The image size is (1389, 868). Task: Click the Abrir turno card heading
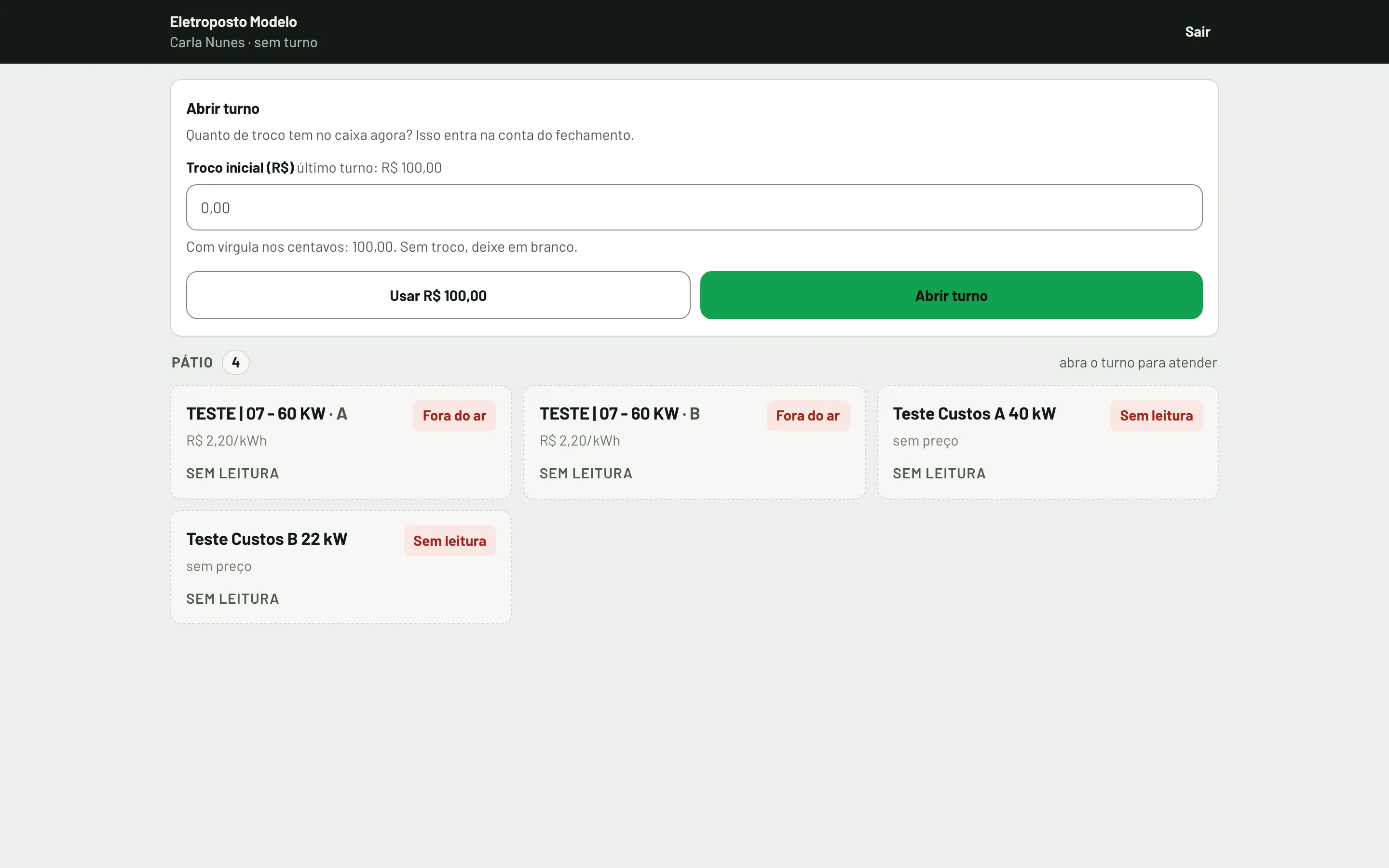[223, 108]
